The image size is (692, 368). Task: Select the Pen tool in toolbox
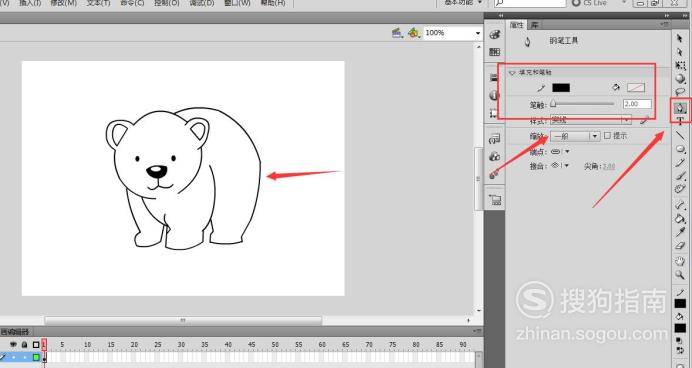tap(680, 108)
